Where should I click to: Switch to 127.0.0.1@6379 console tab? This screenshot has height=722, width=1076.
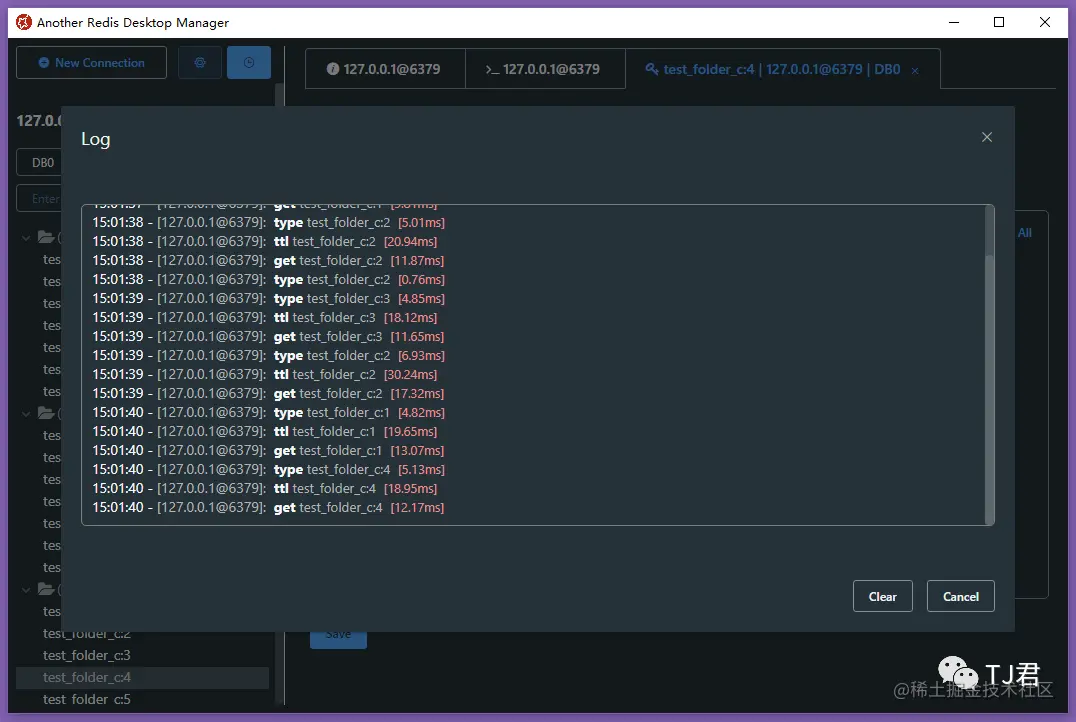545,69
